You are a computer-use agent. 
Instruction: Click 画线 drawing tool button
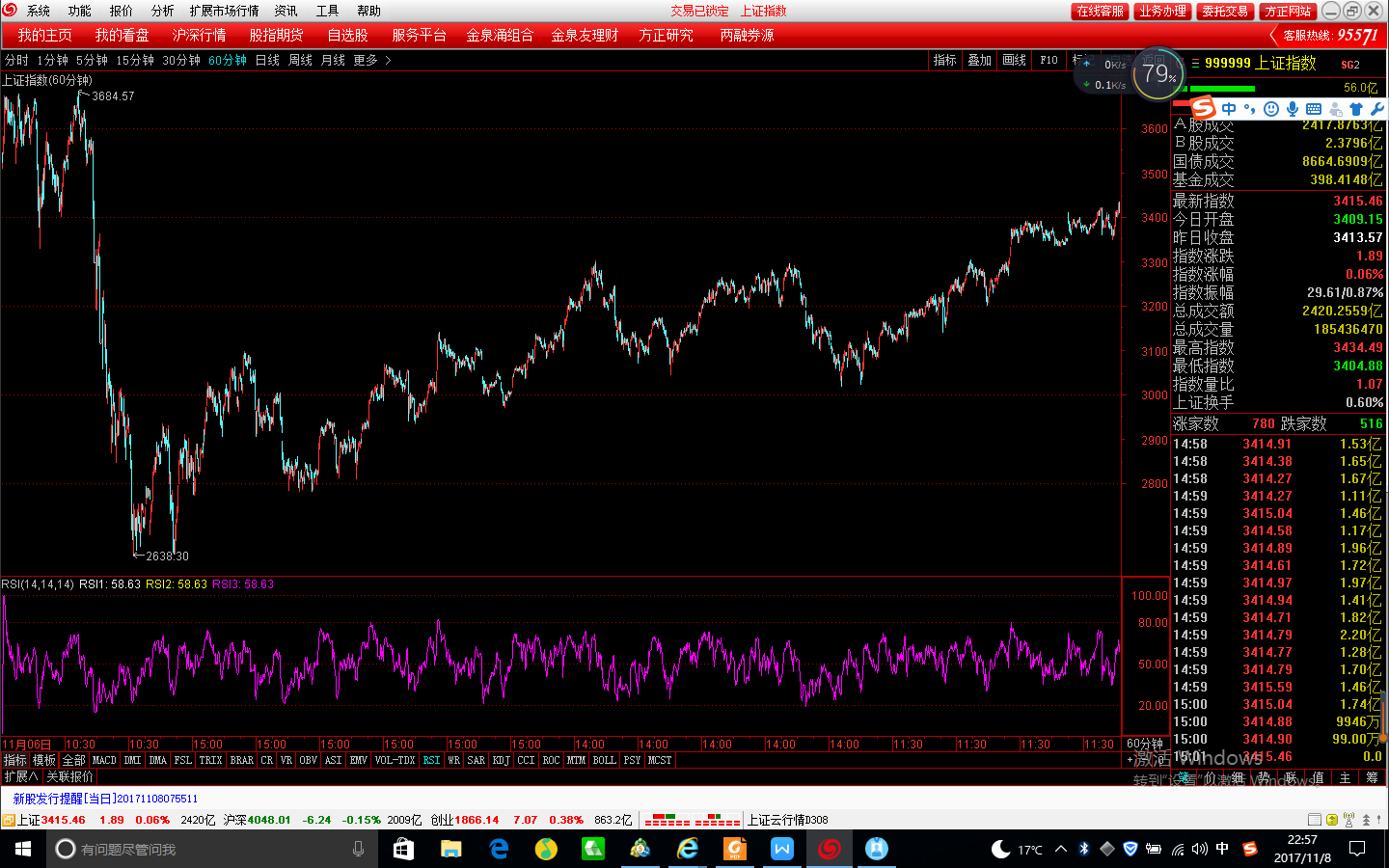point(1014,60)
